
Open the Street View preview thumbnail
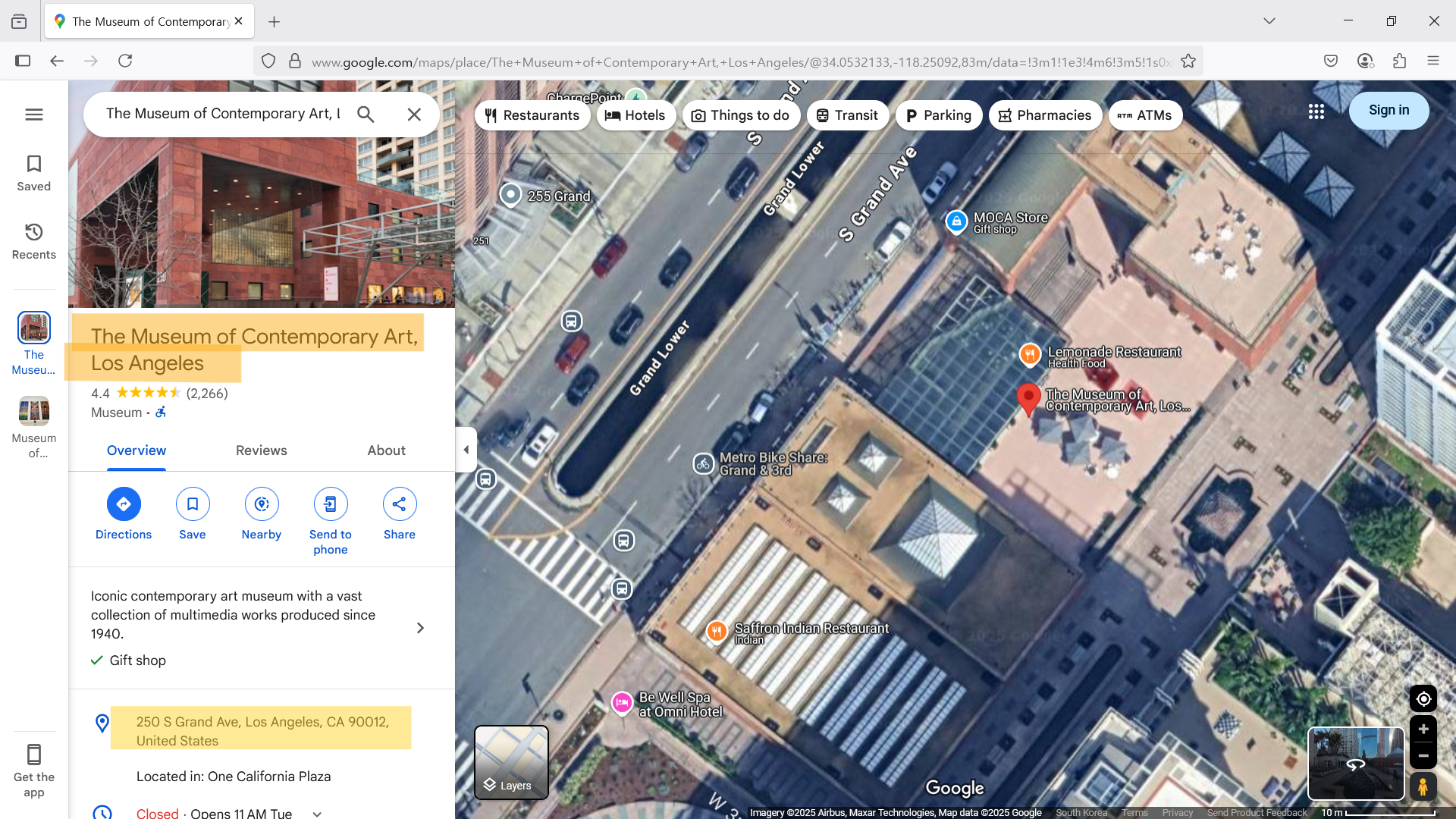click(x=1356, y=764)
